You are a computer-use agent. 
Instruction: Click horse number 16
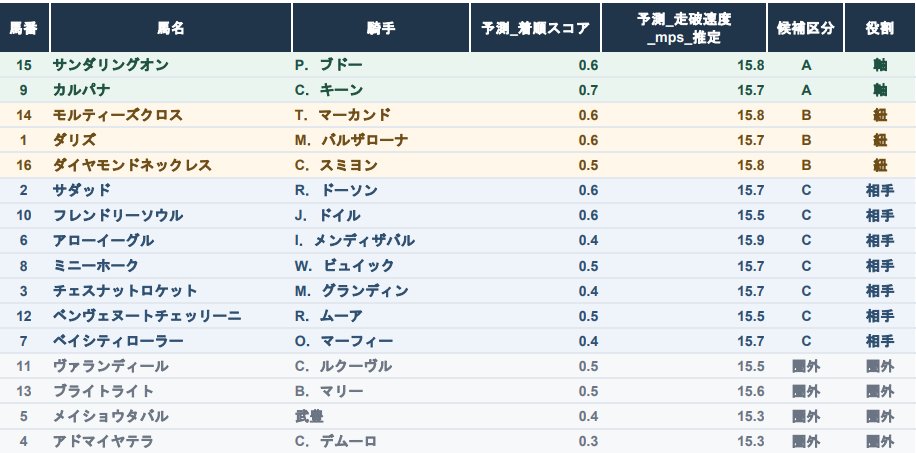pos(24,165)
